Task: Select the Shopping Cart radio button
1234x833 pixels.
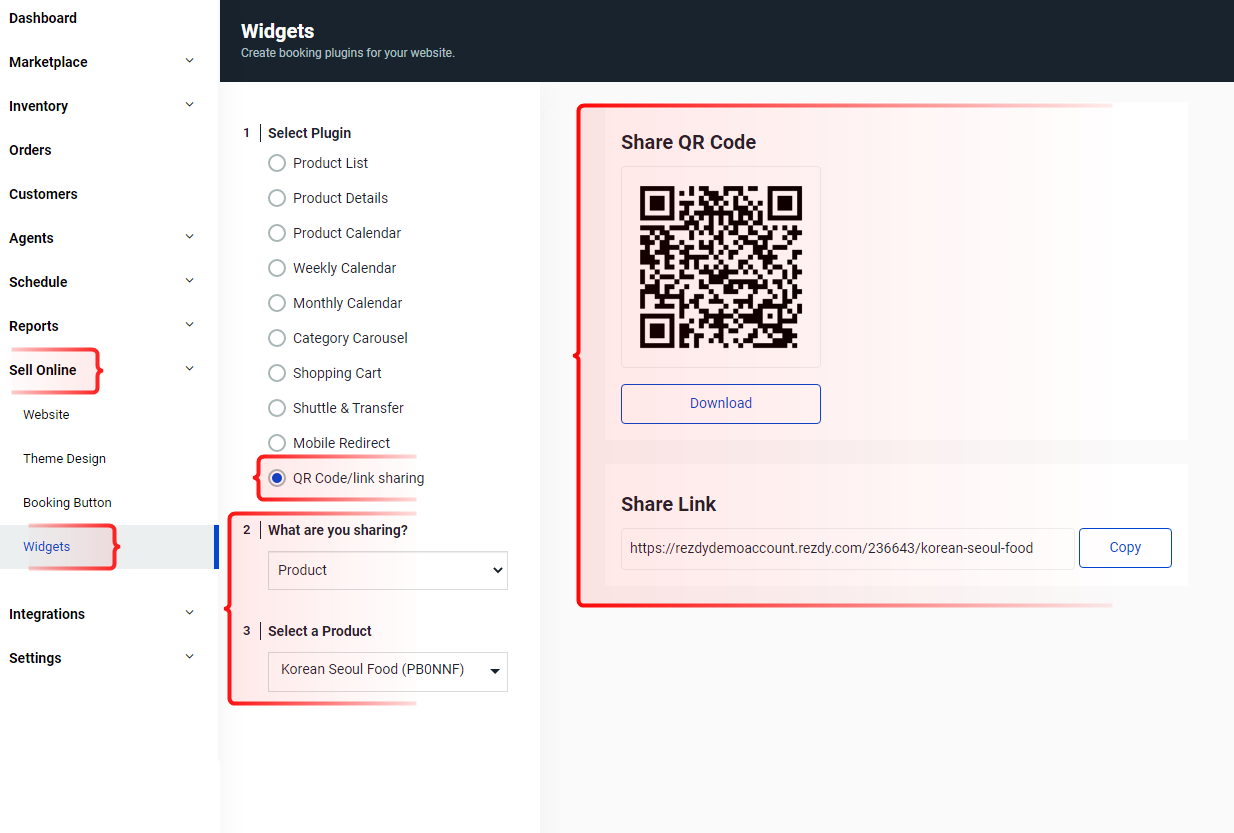Action: click(277, 373)
